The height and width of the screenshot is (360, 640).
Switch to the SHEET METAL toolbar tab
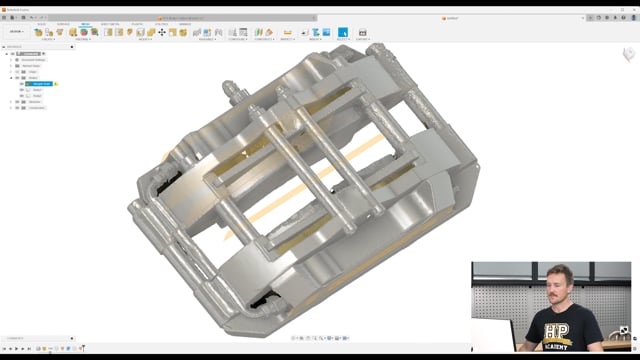click(x=110, y=24)
